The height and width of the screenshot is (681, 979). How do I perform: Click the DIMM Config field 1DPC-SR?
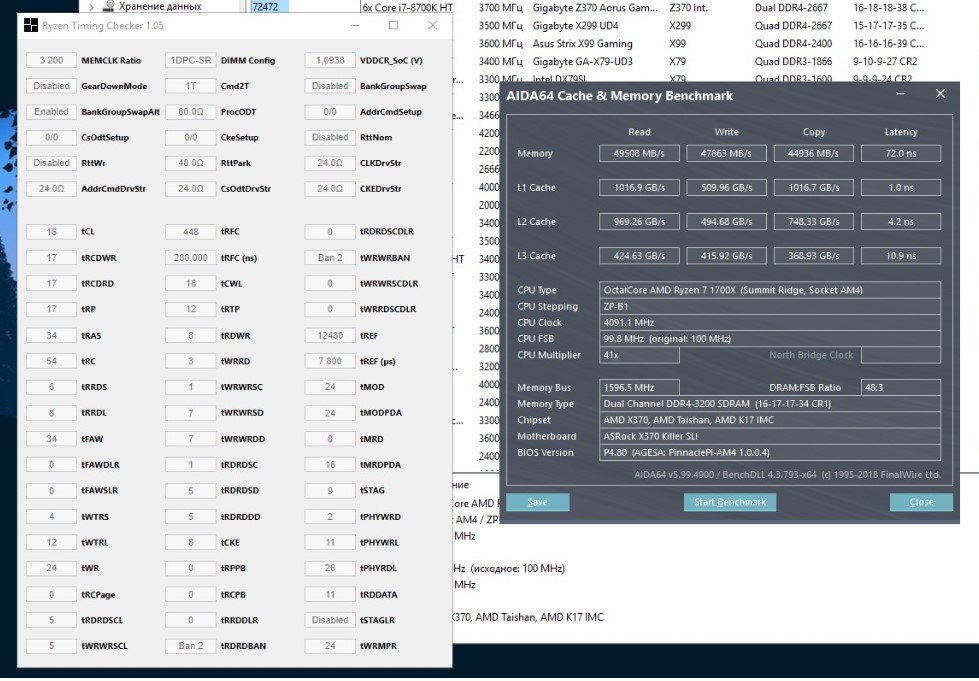click(190, 61)
